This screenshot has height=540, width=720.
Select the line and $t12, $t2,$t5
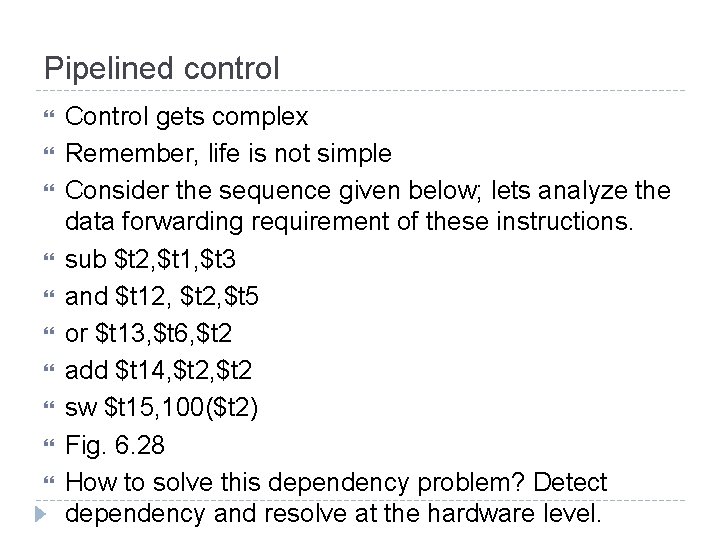click(x=162, y=296)
